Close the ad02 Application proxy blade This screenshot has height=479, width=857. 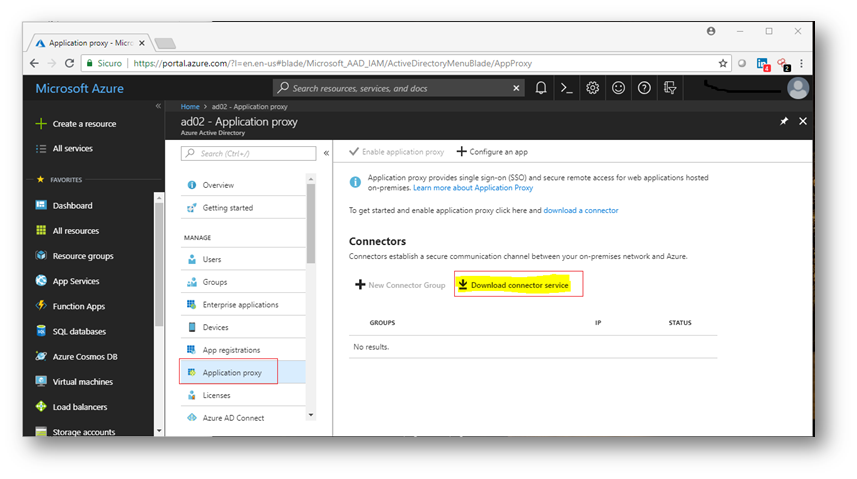pyautogui.click(x=803, y=121)
